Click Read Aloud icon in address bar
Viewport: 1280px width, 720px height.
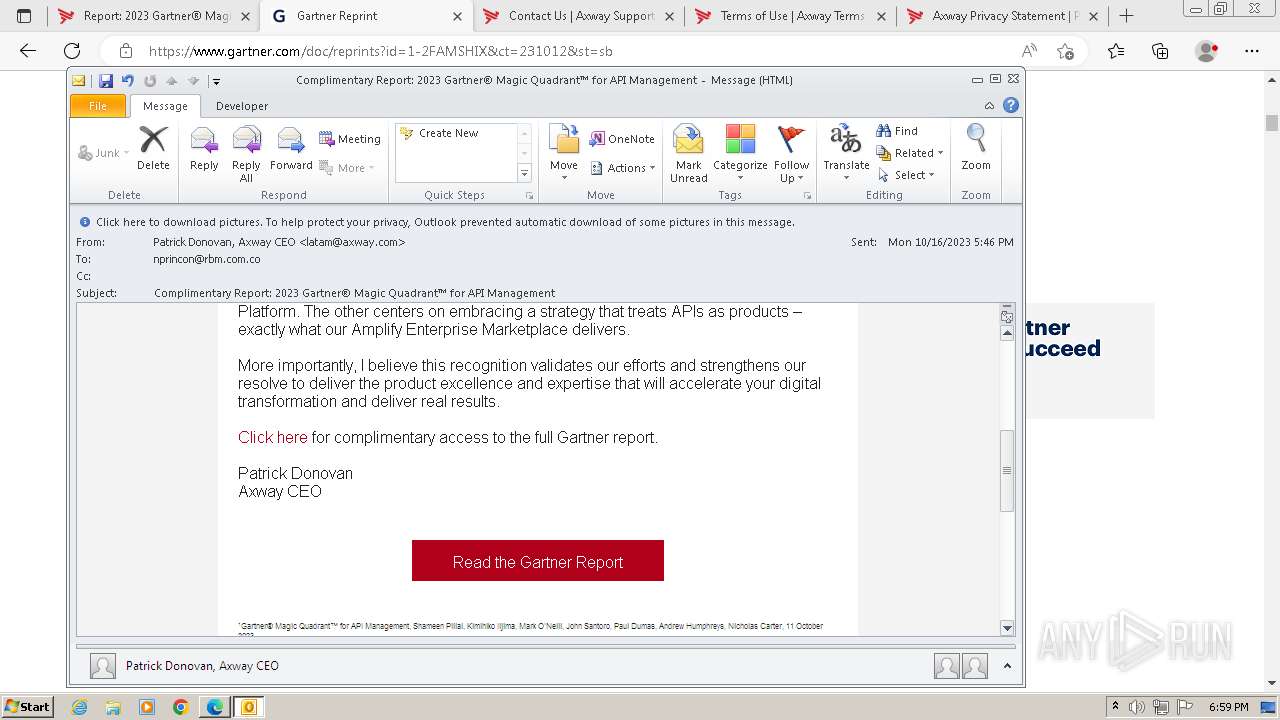pos(1029,51)
